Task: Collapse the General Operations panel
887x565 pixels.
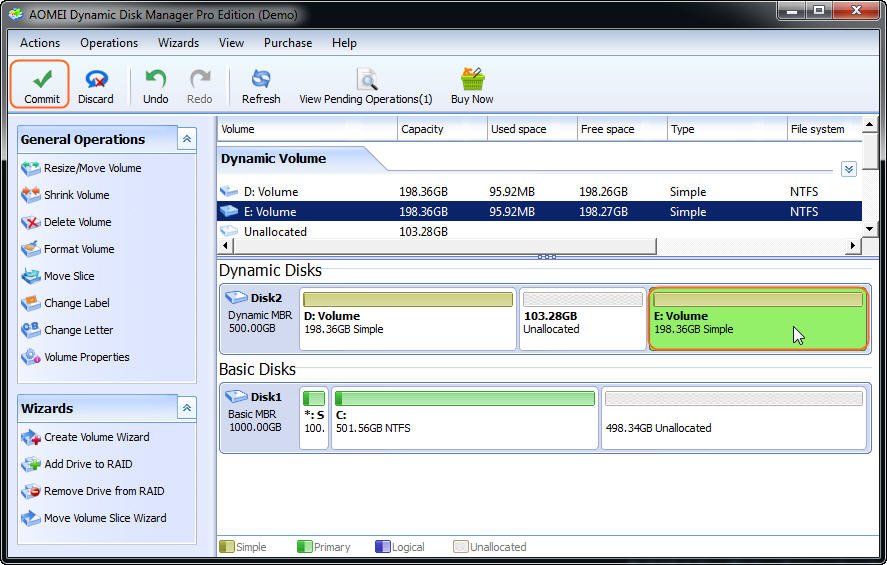Action: [187, 139]
